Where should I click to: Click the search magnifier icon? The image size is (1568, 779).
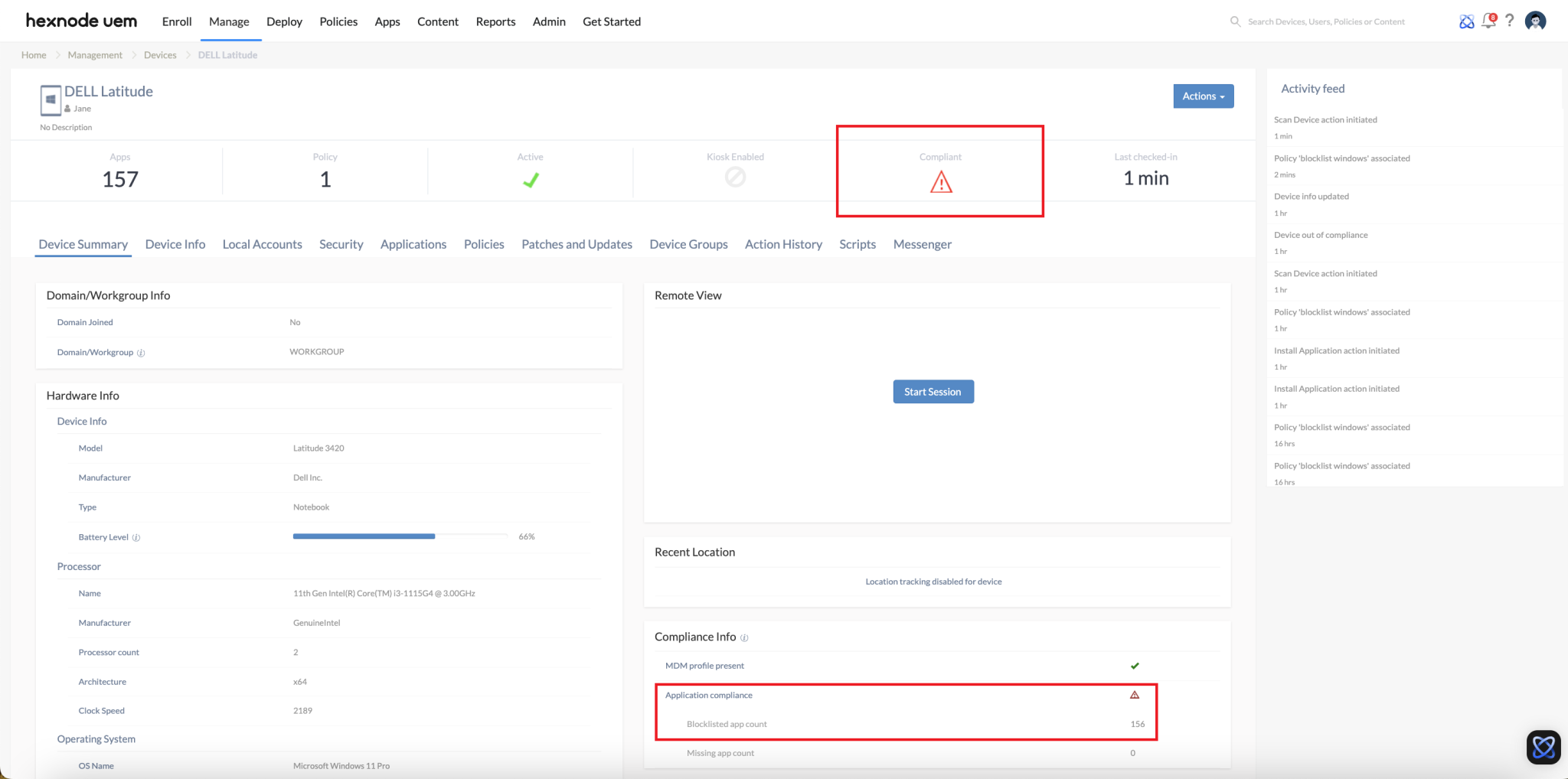[1234, 21]
